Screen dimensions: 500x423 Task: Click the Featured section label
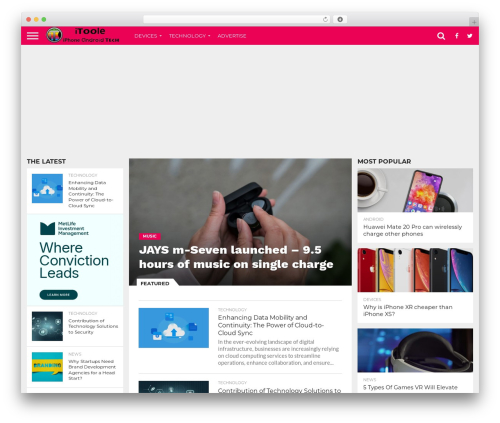click(155, 283)
